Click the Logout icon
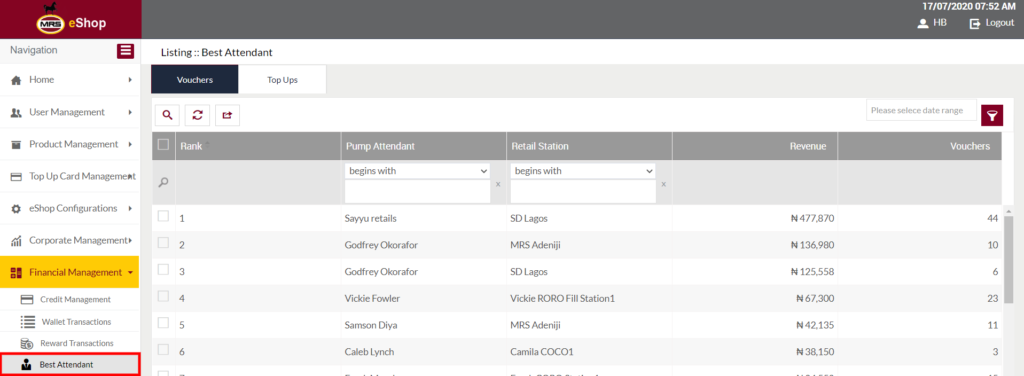The height and width of the screenshot is (376, 1024). pyautogui.click(x=975, y=24)
